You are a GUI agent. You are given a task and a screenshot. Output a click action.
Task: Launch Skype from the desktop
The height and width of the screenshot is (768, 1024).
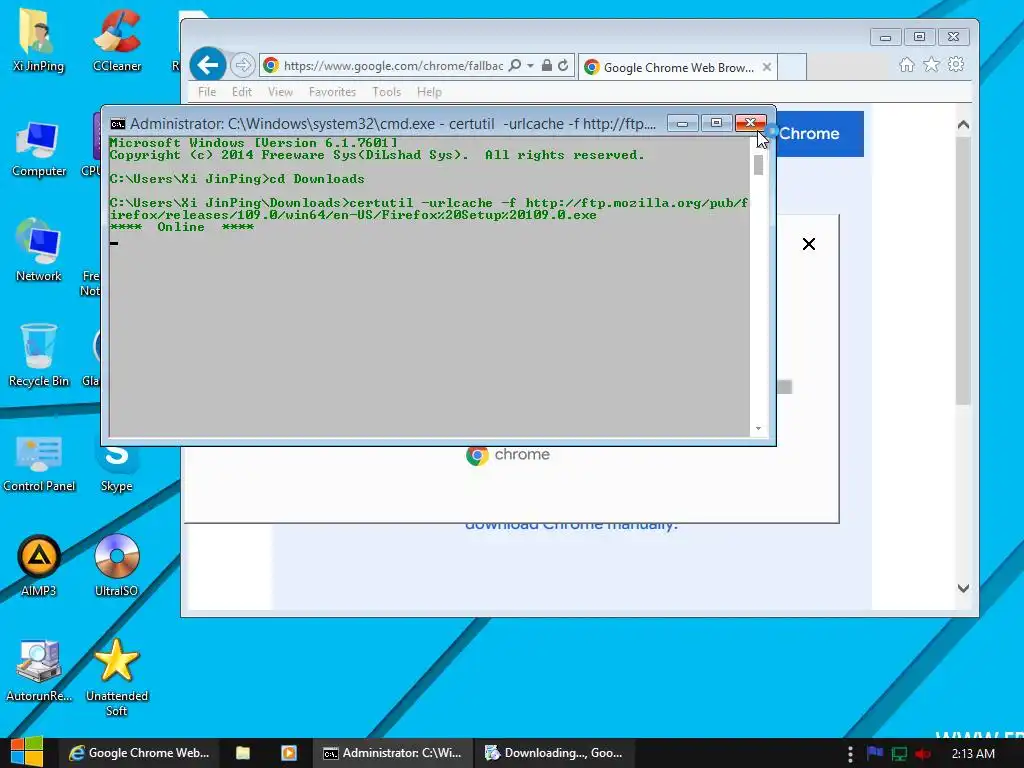[x=116, y=469]
